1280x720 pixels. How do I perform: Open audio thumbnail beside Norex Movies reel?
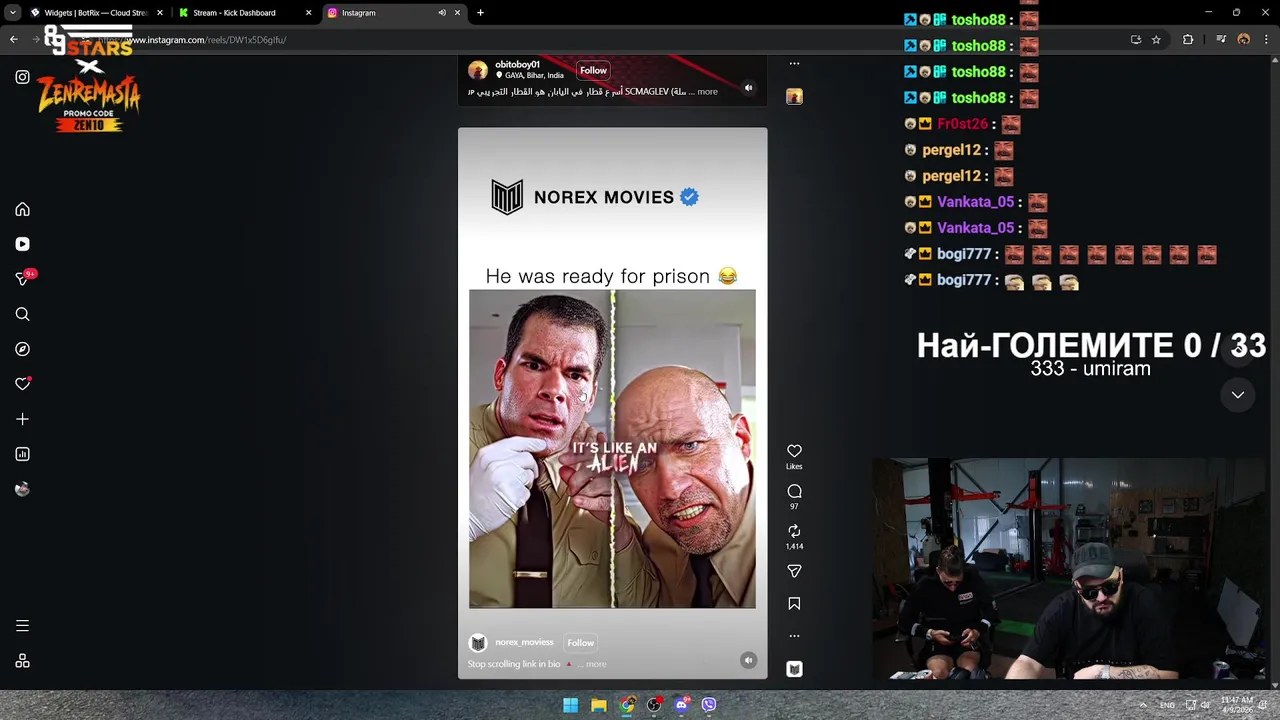coord(794,669)
